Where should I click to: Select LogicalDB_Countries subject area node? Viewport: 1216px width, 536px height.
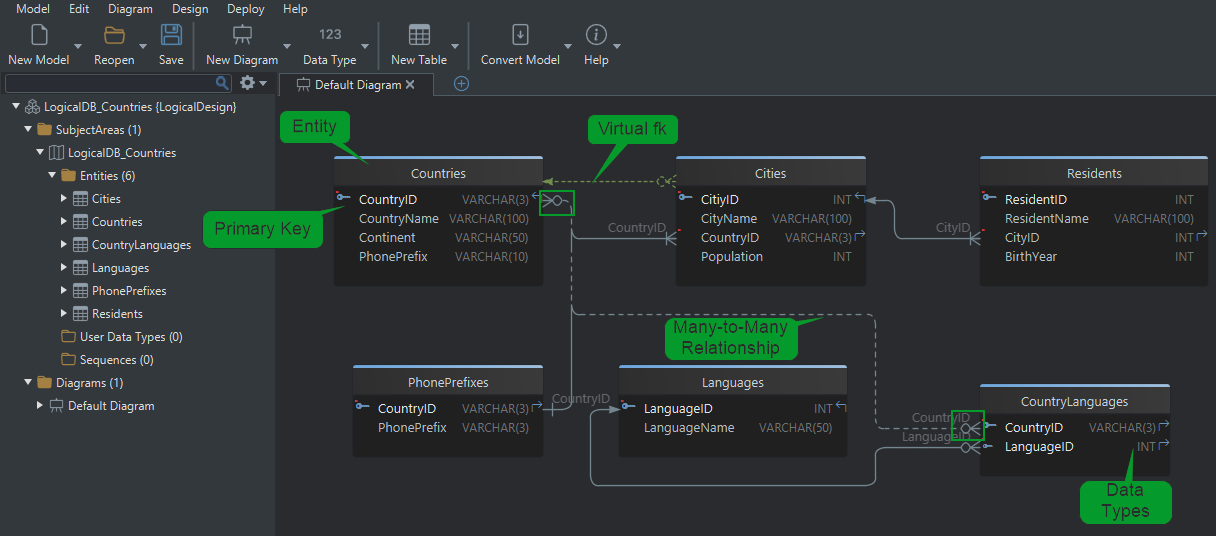[x=122, y=152]
